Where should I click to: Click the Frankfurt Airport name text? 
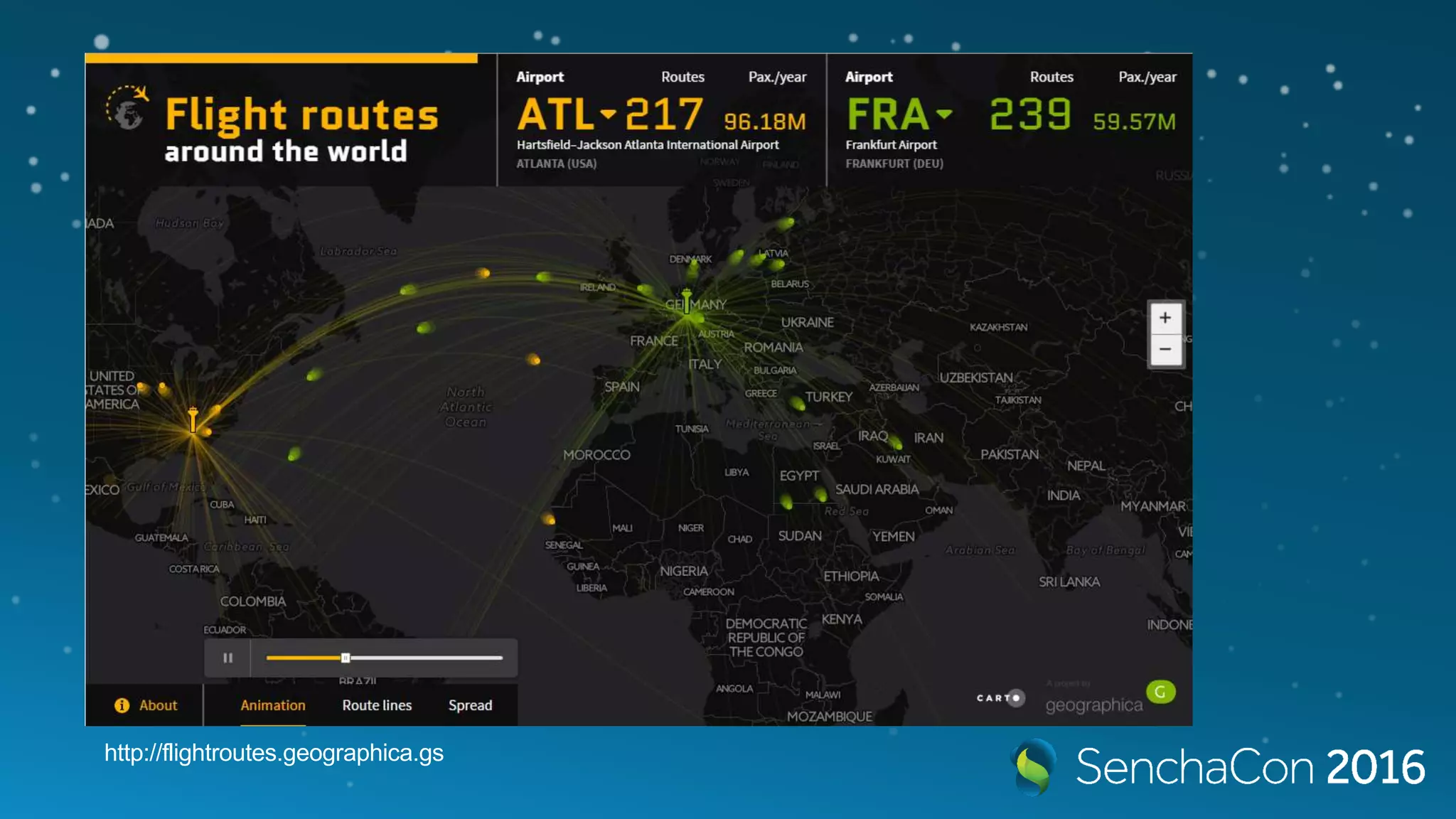click(x=891, y=144)
